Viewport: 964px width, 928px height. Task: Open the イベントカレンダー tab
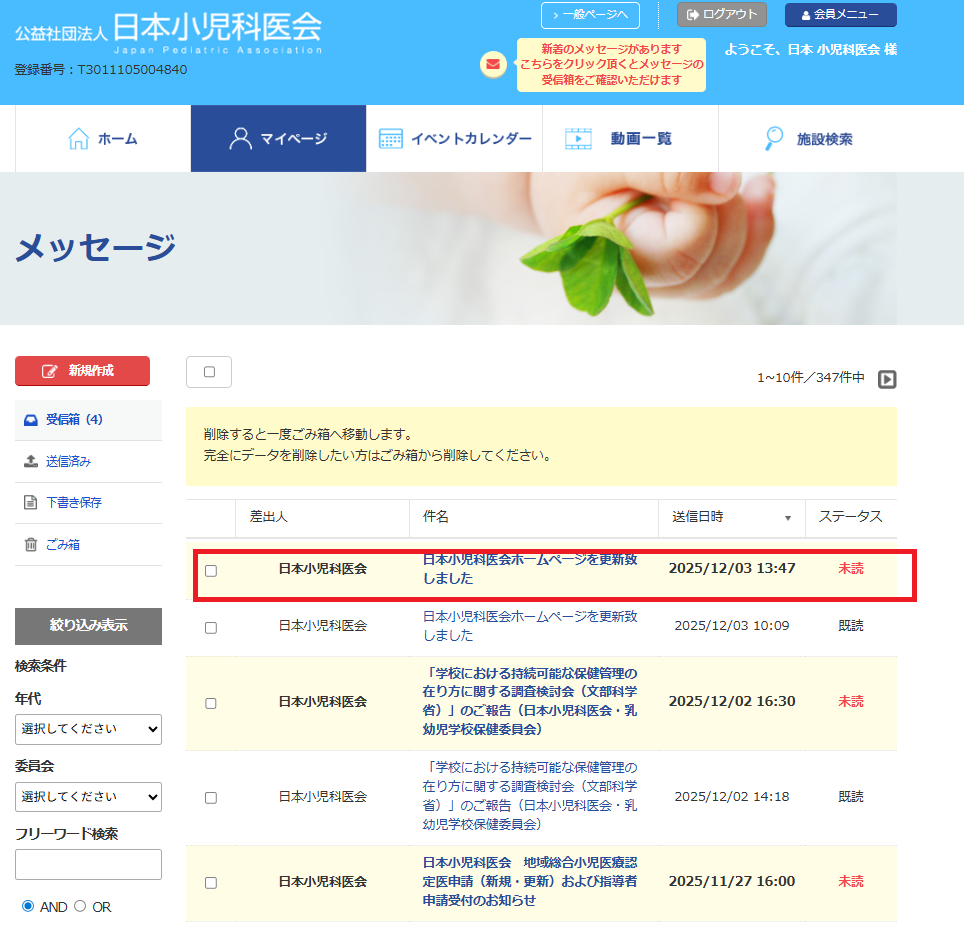coord(454,139)
